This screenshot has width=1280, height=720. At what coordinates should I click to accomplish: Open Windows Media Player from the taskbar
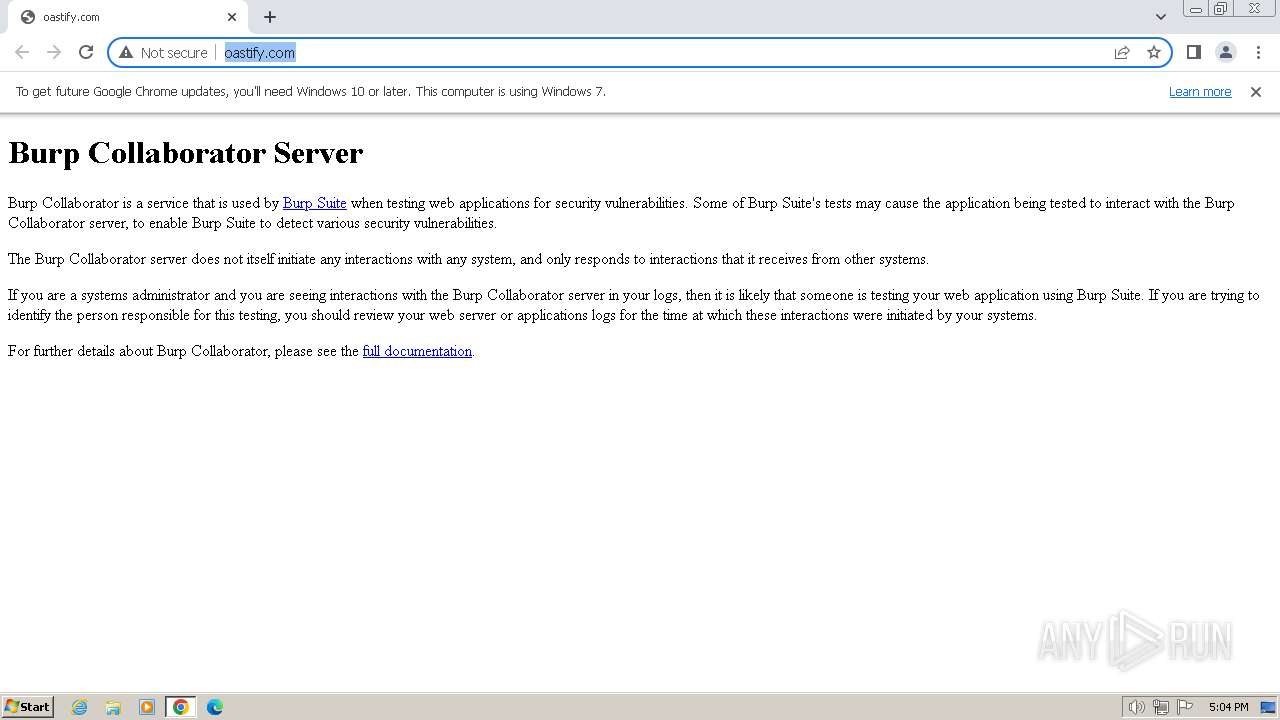147,707
